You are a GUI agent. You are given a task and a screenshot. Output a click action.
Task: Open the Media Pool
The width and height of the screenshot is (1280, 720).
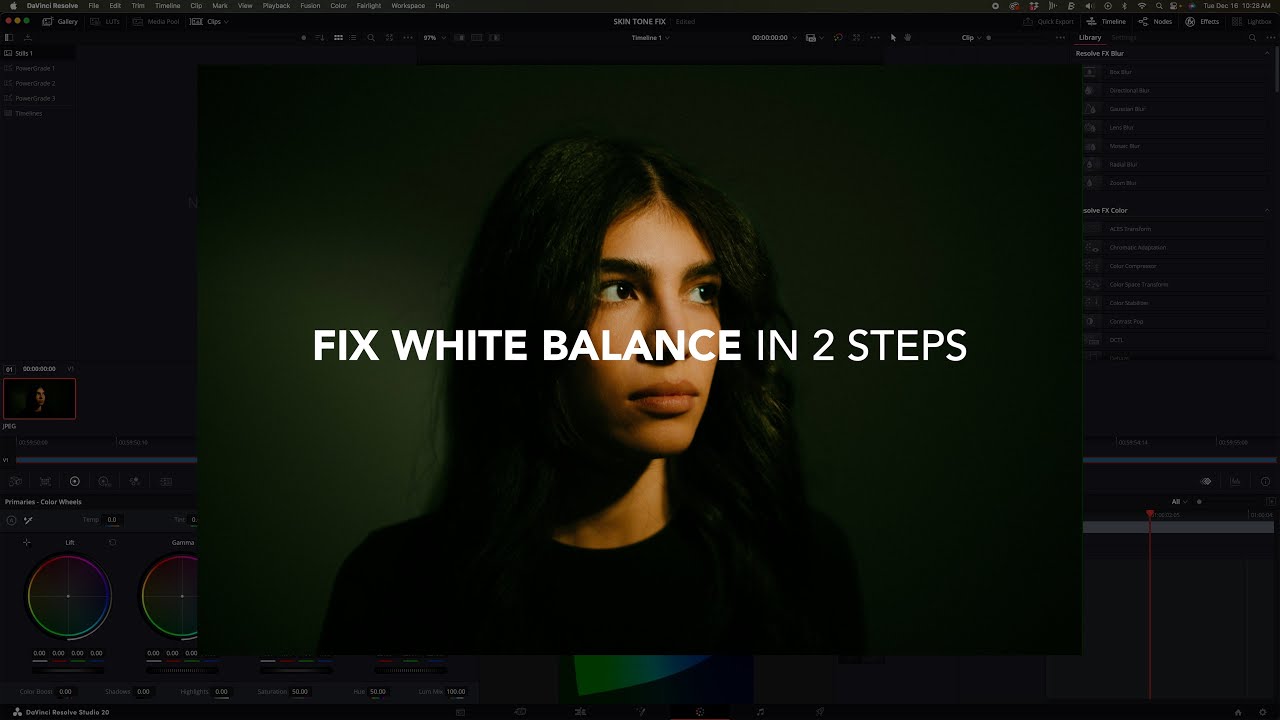tap(156, 21)
